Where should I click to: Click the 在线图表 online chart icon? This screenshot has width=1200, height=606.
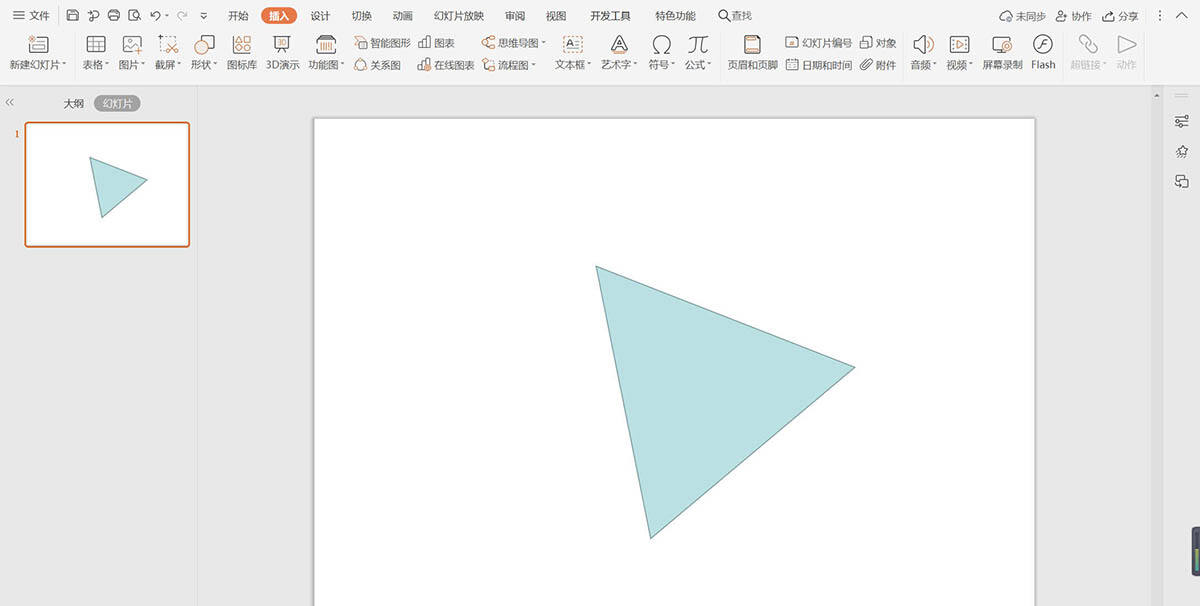(446, 65)
